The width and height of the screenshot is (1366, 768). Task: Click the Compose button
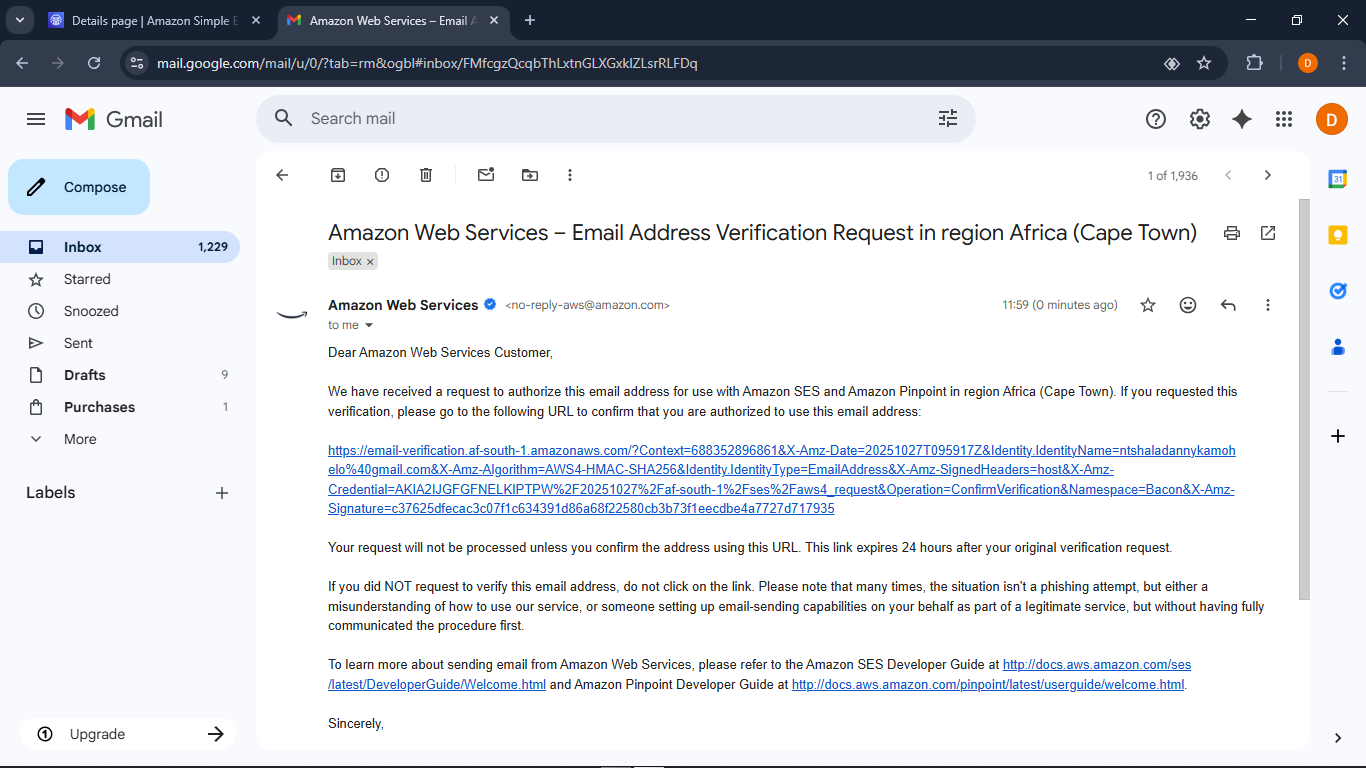pyautogui.click(x=79, y=187)
